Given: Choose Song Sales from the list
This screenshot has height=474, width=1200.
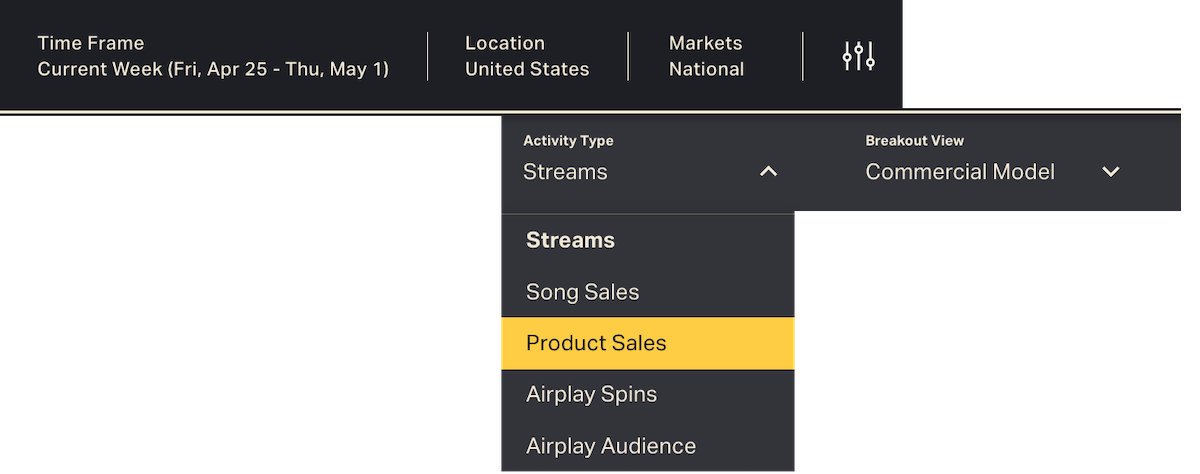Looking at the screenshot, I should click(582, 292).
